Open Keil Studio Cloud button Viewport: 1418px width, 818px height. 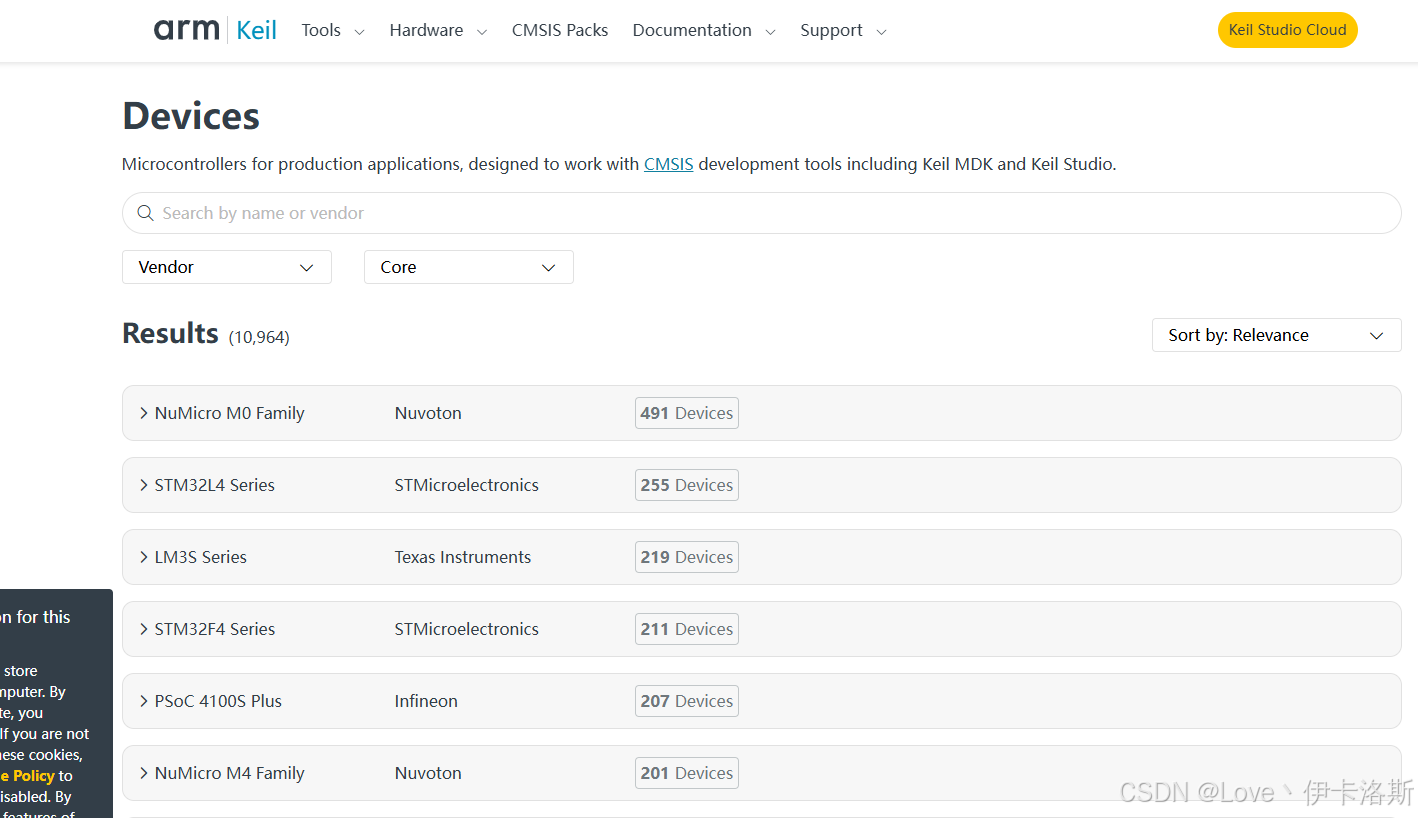[x=1287, y=30]
